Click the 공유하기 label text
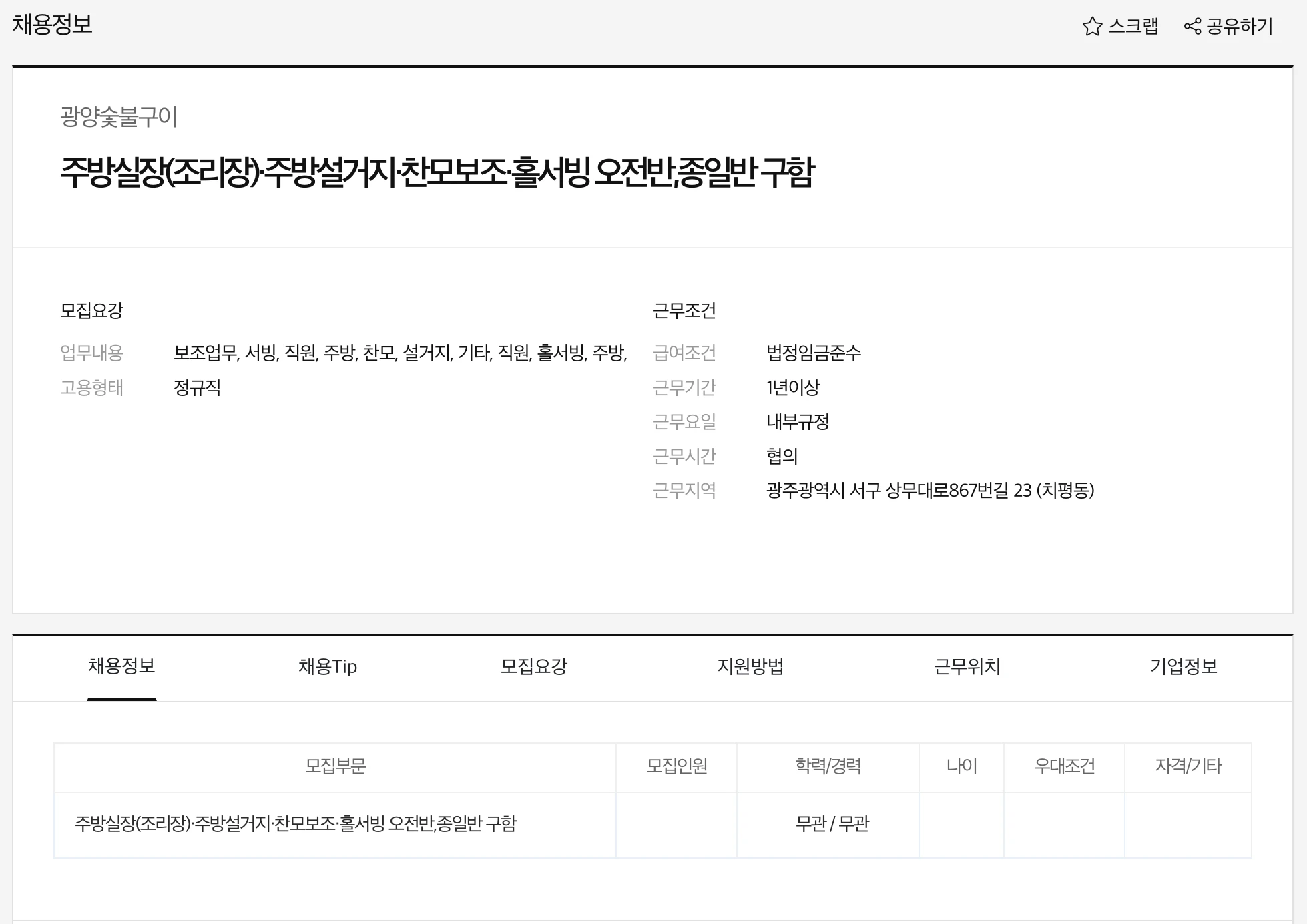Screen dimensions: 1307x924 [1240, 27]
